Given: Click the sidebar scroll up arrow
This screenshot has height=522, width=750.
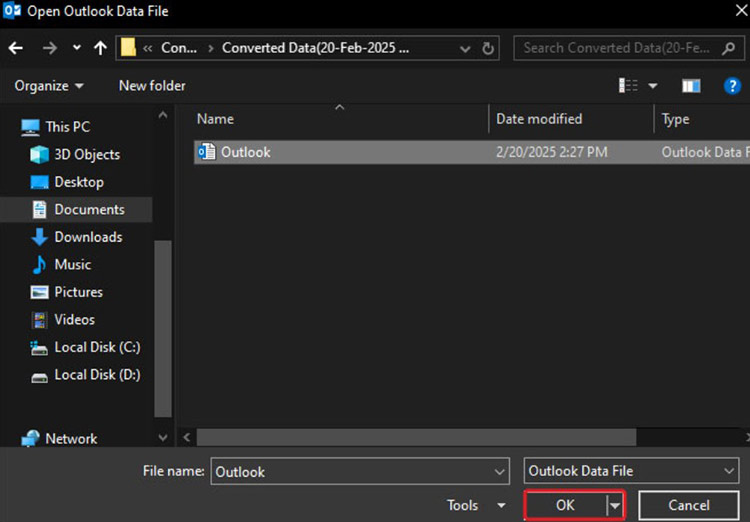Looking at the screenshot, I should pos(163,115).
